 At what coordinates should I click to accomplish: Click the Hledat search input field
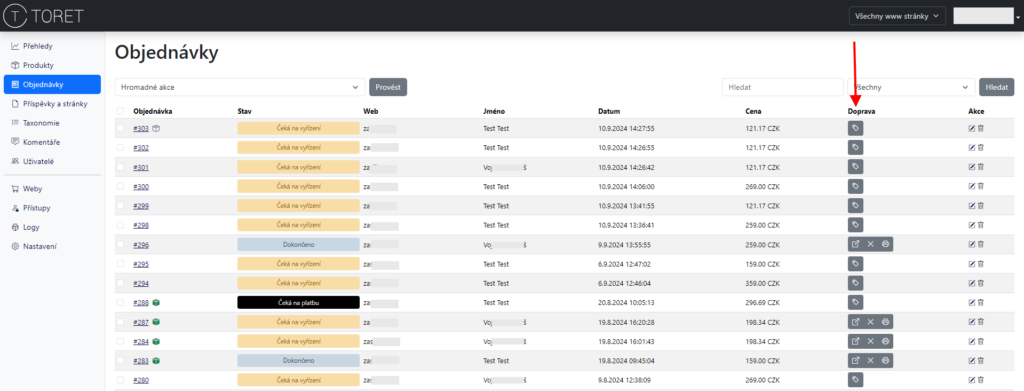click(x=782, y=87)
